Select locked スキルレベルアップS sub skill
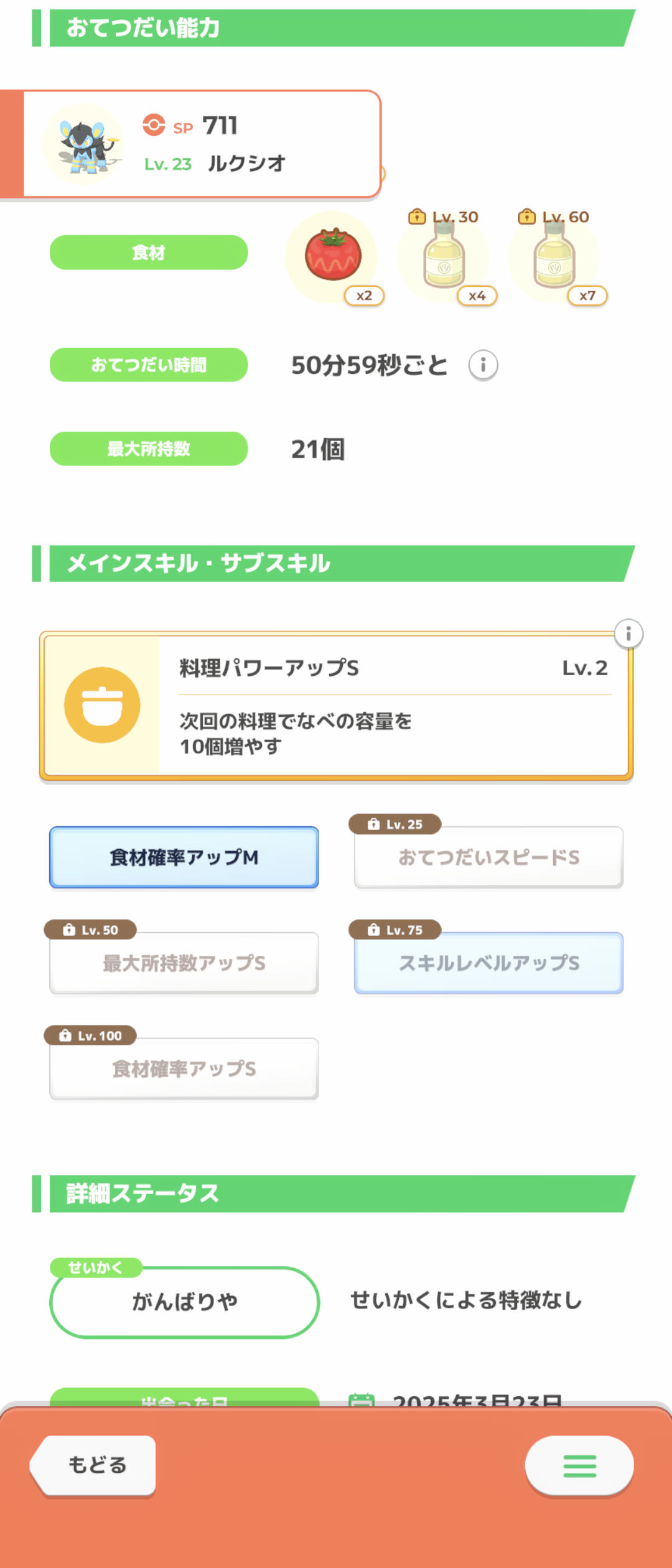 click(488, 963)
